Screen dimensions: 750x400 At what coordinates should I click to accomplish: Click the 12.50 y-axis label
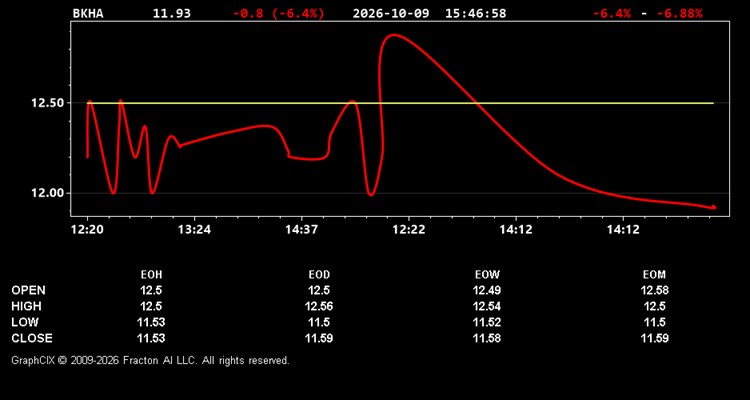[45, 103]
